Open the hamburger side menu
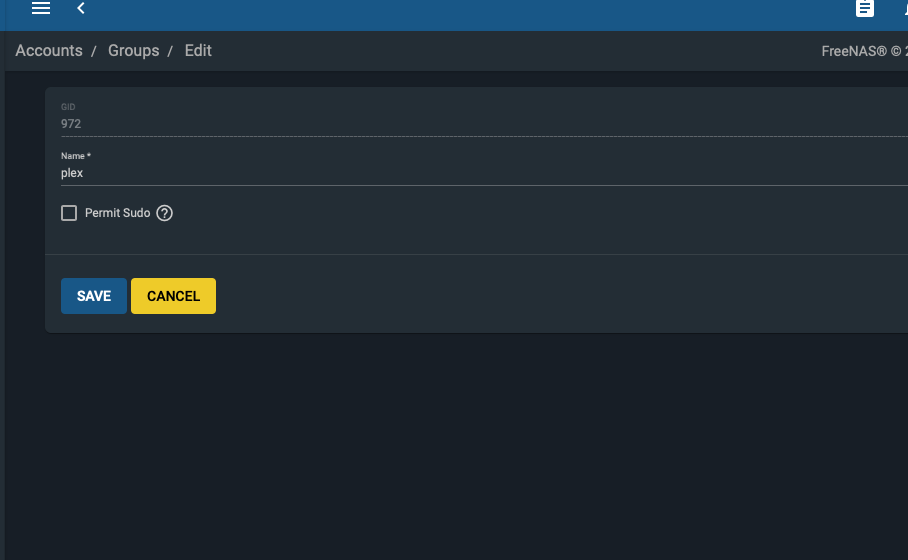The height and width of the screenshot is (560, 908). click(x=41, y=8)
